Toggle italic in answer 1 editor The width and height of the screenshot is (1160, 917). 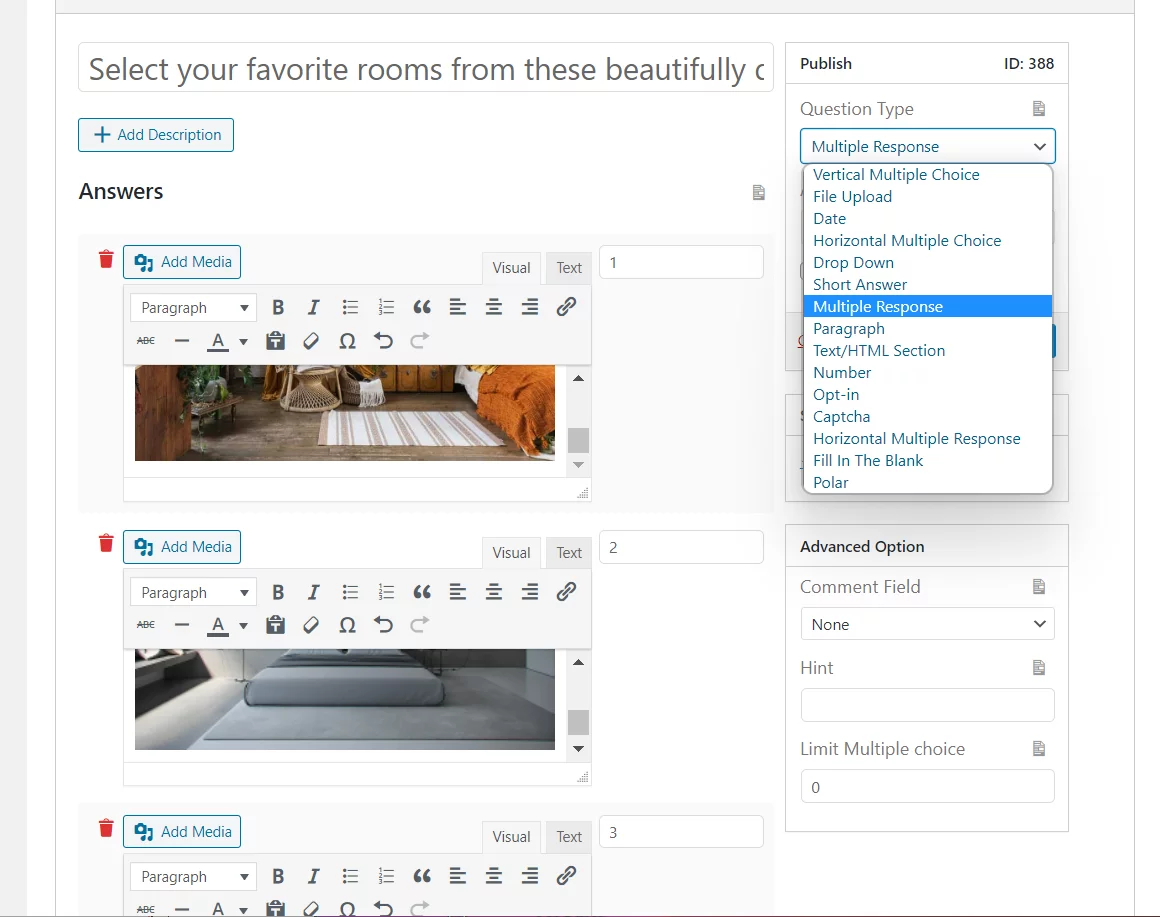click(x=314, y=307)
